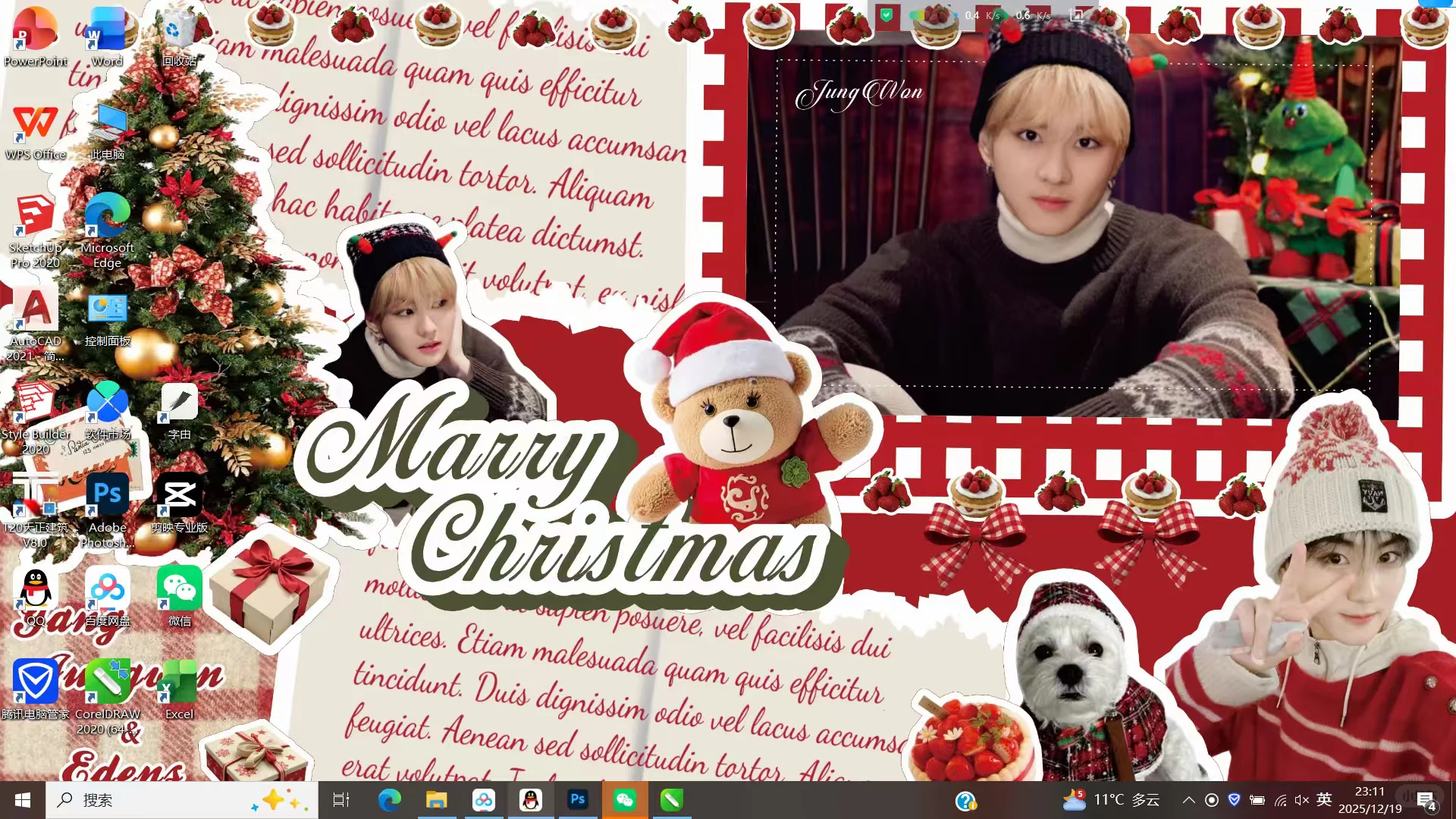Open the notification center with 4 notifications
This screenshot has width=1456, height=819.
pos(1426,801)
